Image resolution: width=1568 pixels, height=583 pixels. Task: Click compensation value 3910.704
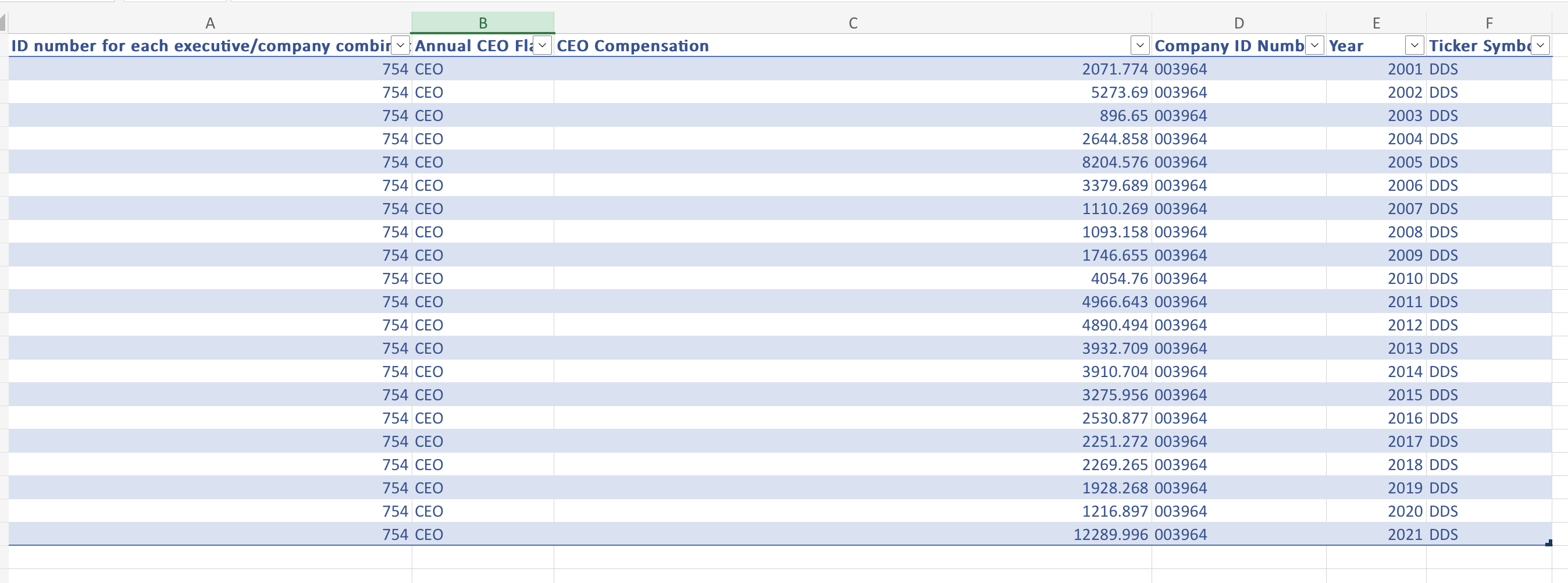(1114, 372)
